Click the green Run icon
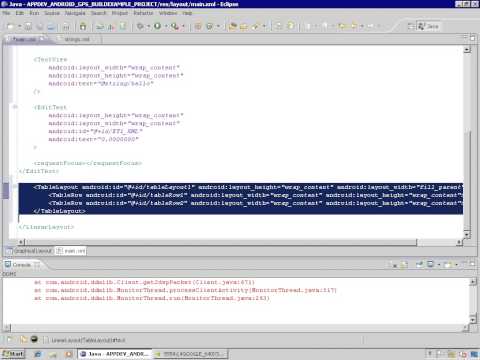Image resolution: width=480 pixels, height=360 pixels. click(157, 26)
